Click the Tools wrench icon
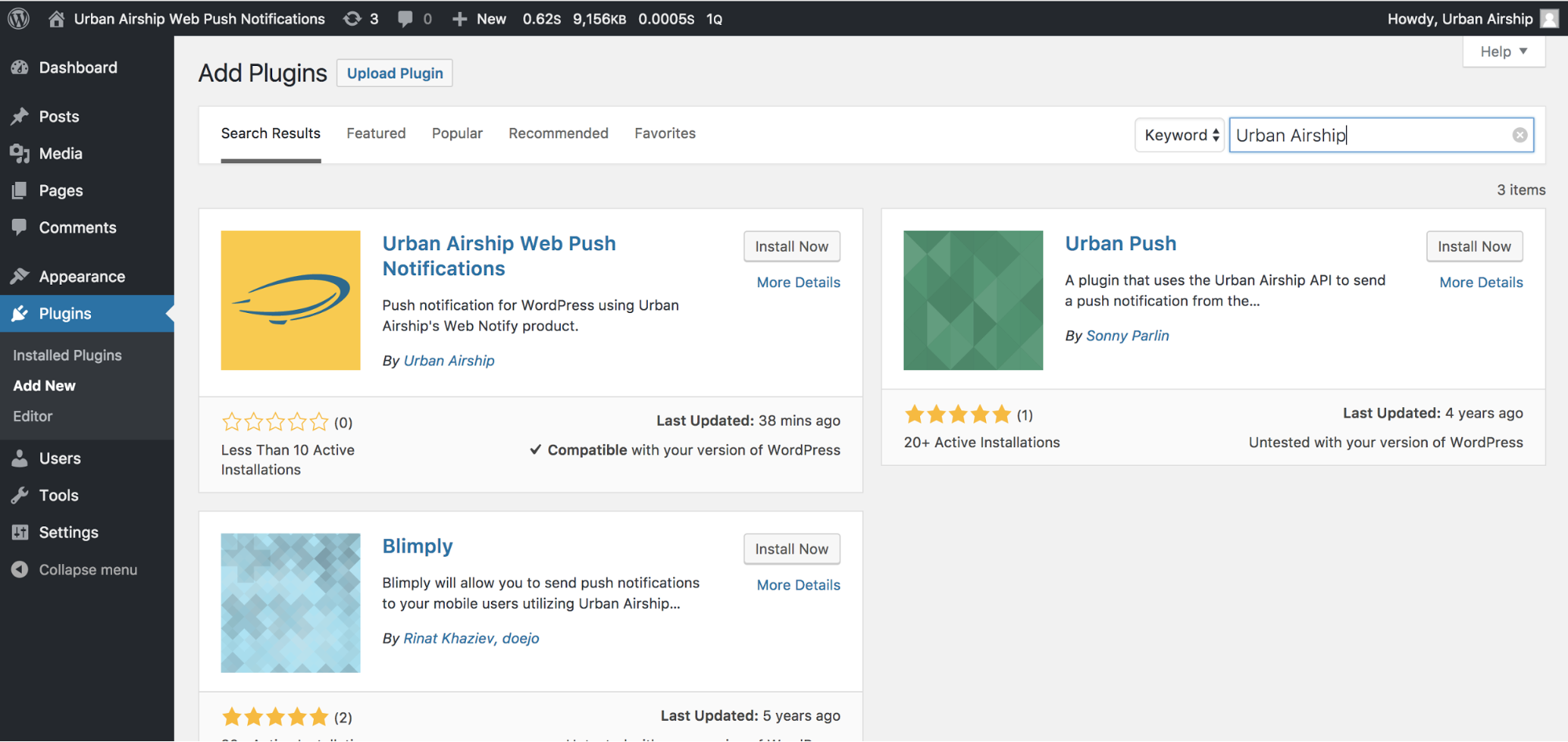Screen dimensions: 1568x742 (x=20, y=495)
